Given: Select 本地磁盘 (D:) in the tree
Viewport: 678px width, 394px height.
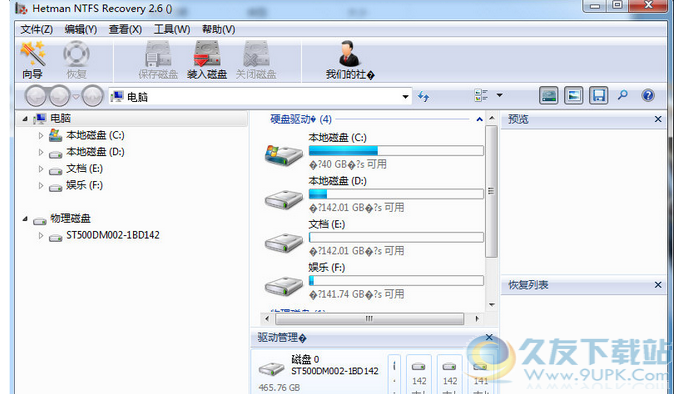Looking at the screenshot, I should 95,152.
